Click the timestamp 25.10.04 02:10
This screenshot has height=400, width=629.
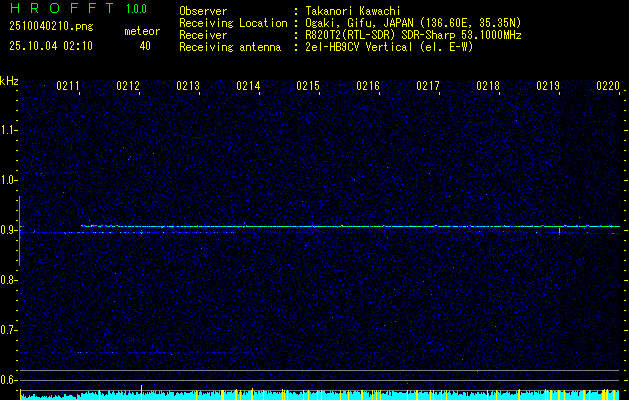[x=51, y=46]
